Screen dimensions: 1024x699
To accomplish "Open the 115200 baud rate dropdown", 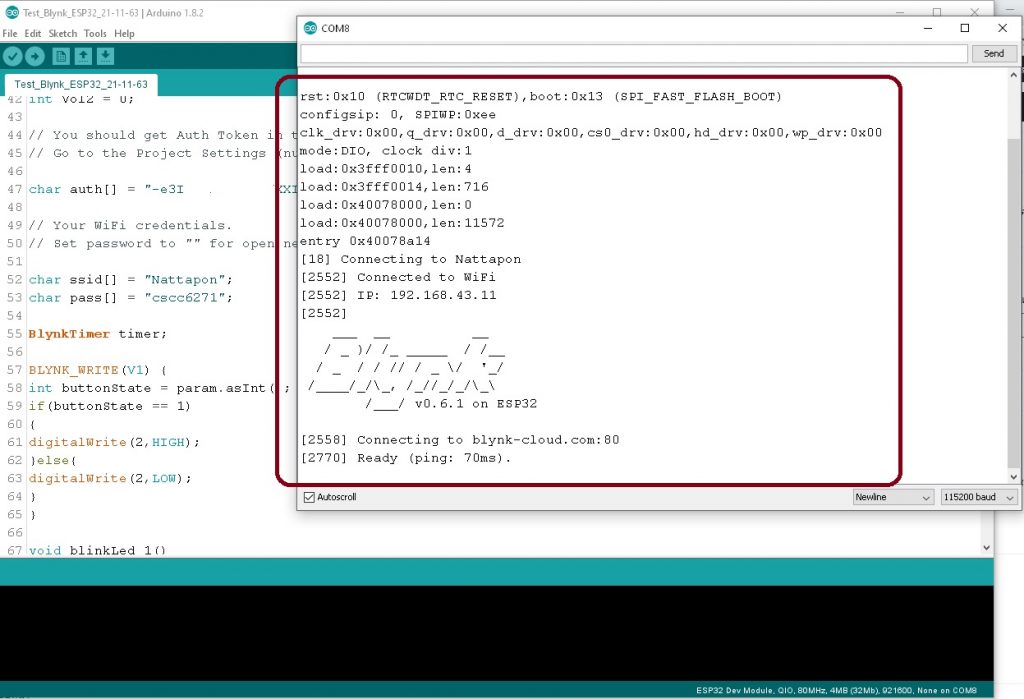I will coord(978,497).
